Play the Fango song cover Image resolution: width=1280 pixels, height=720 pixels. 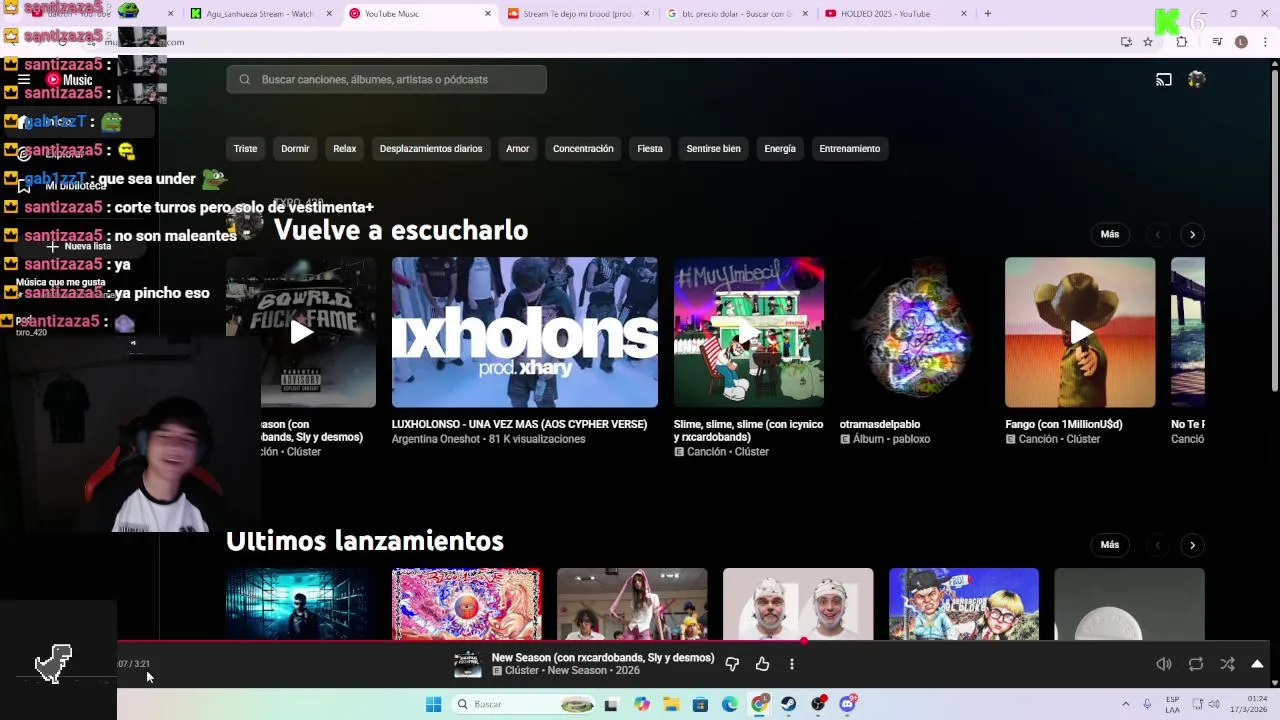(x=1080, y=332)
